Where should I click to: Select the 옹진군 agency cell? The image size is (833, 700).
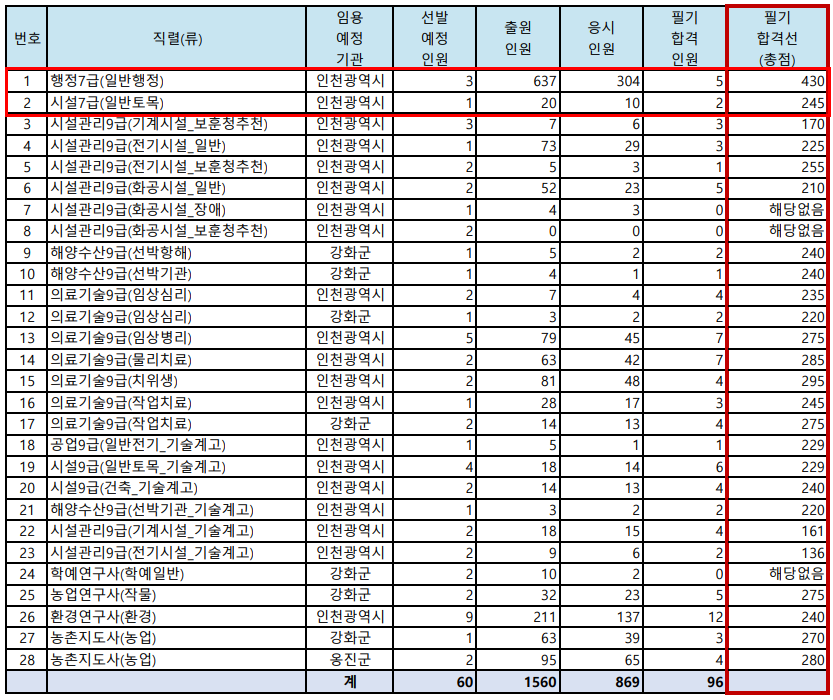[350, 660]
